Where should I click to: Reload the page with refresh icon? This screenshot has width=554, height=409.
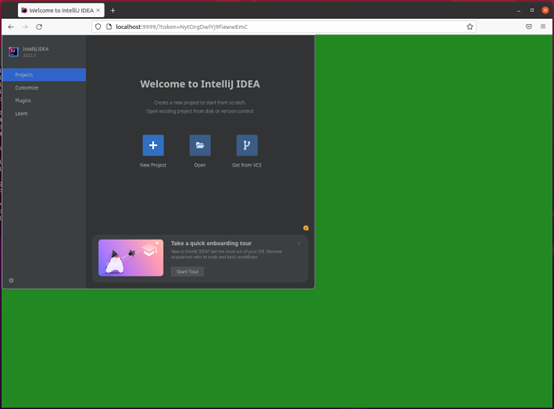39,27
